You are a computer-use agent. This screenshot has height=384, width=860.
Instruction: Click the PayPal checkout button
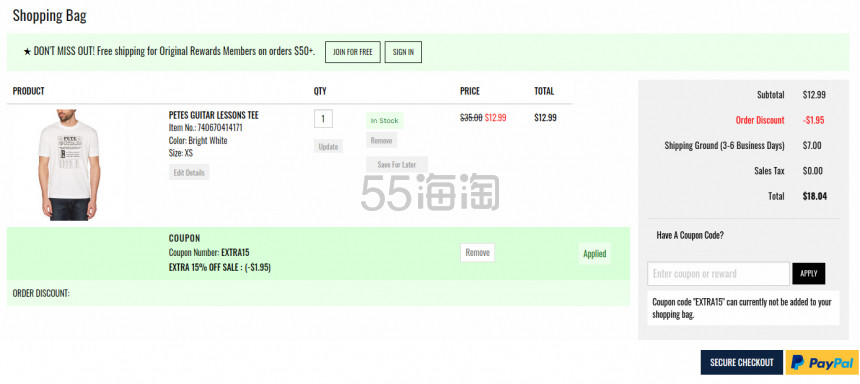click(x=822, y=362)
